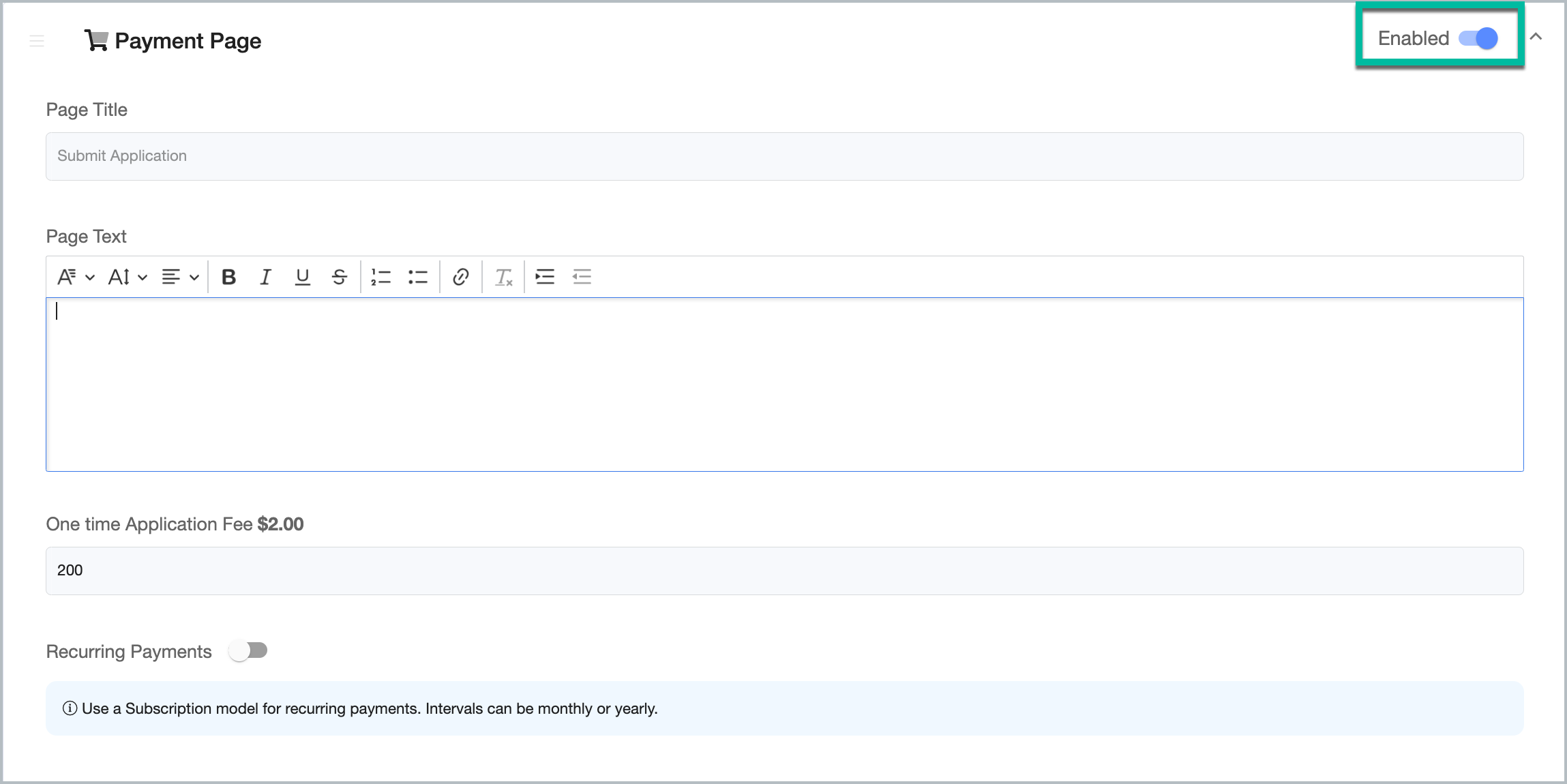Insert a bulleted list

[x=417, y=277]
